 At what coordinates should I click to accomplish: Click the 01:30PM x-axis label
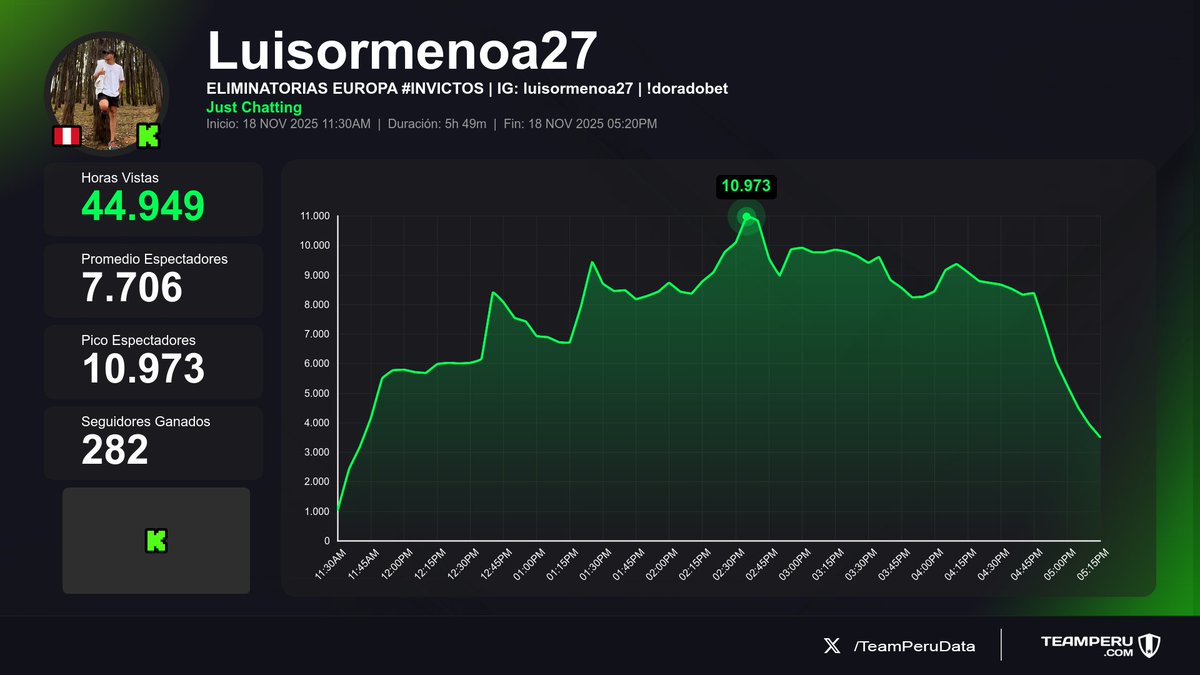(x=597, y=563)
